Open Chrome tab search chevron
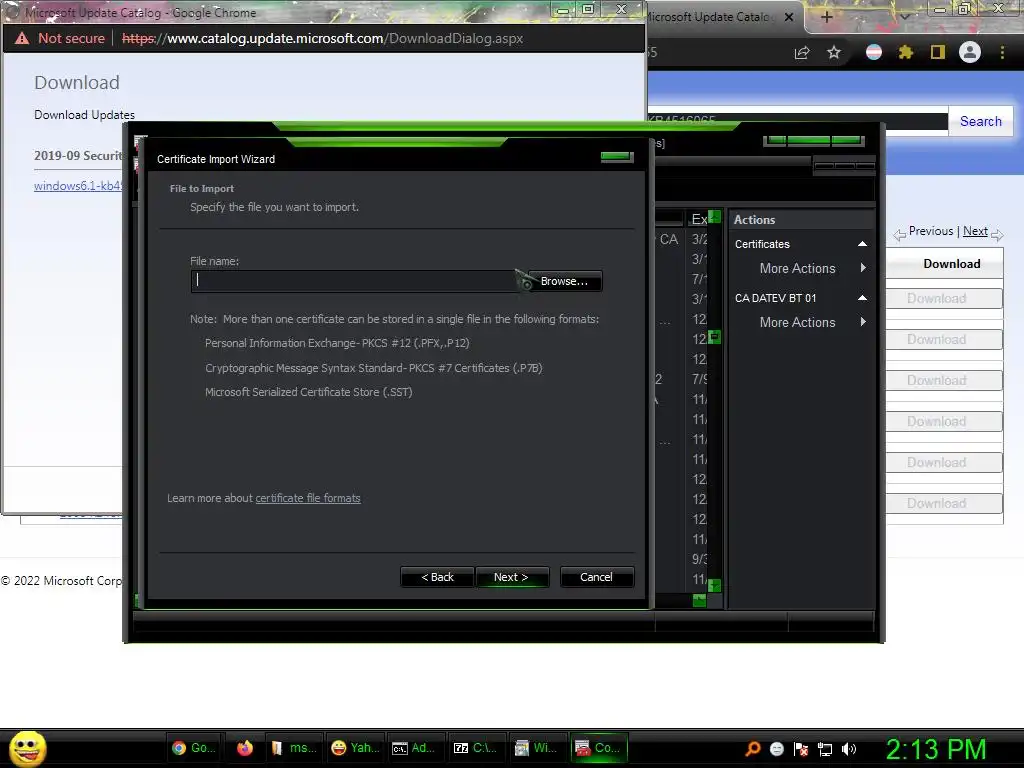This screenshot has height=768, width=1024. point(905,18)
